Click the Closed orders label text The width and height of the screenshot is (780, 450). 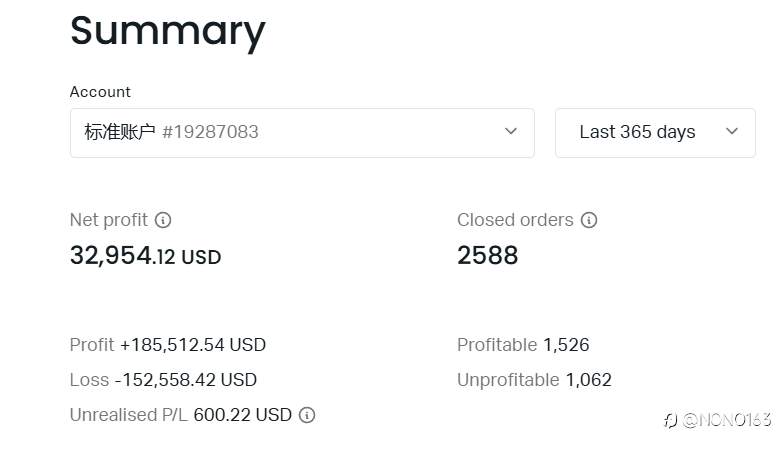515,220
